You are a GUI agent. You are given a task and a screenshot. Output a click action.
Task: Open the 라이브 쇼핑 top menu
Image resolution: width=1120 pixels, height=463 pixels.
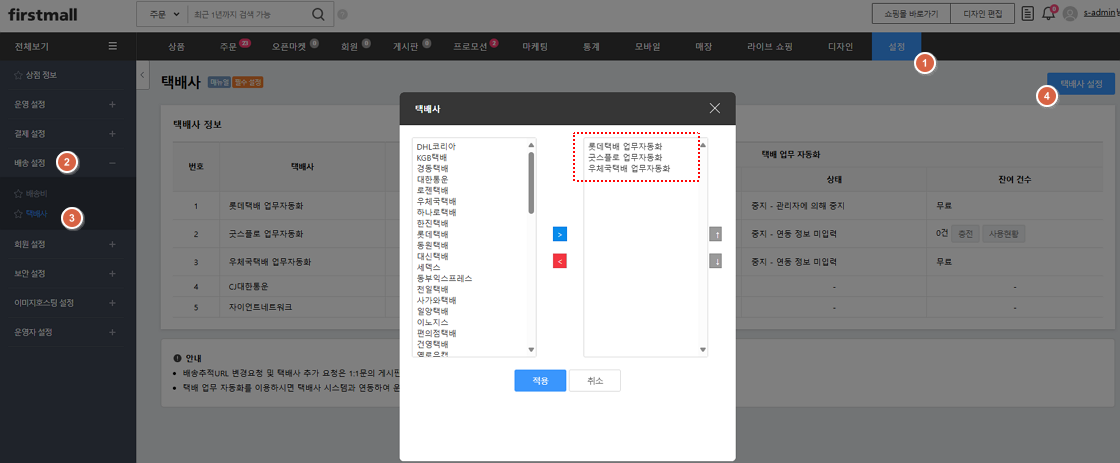click(x=769, y=46)
